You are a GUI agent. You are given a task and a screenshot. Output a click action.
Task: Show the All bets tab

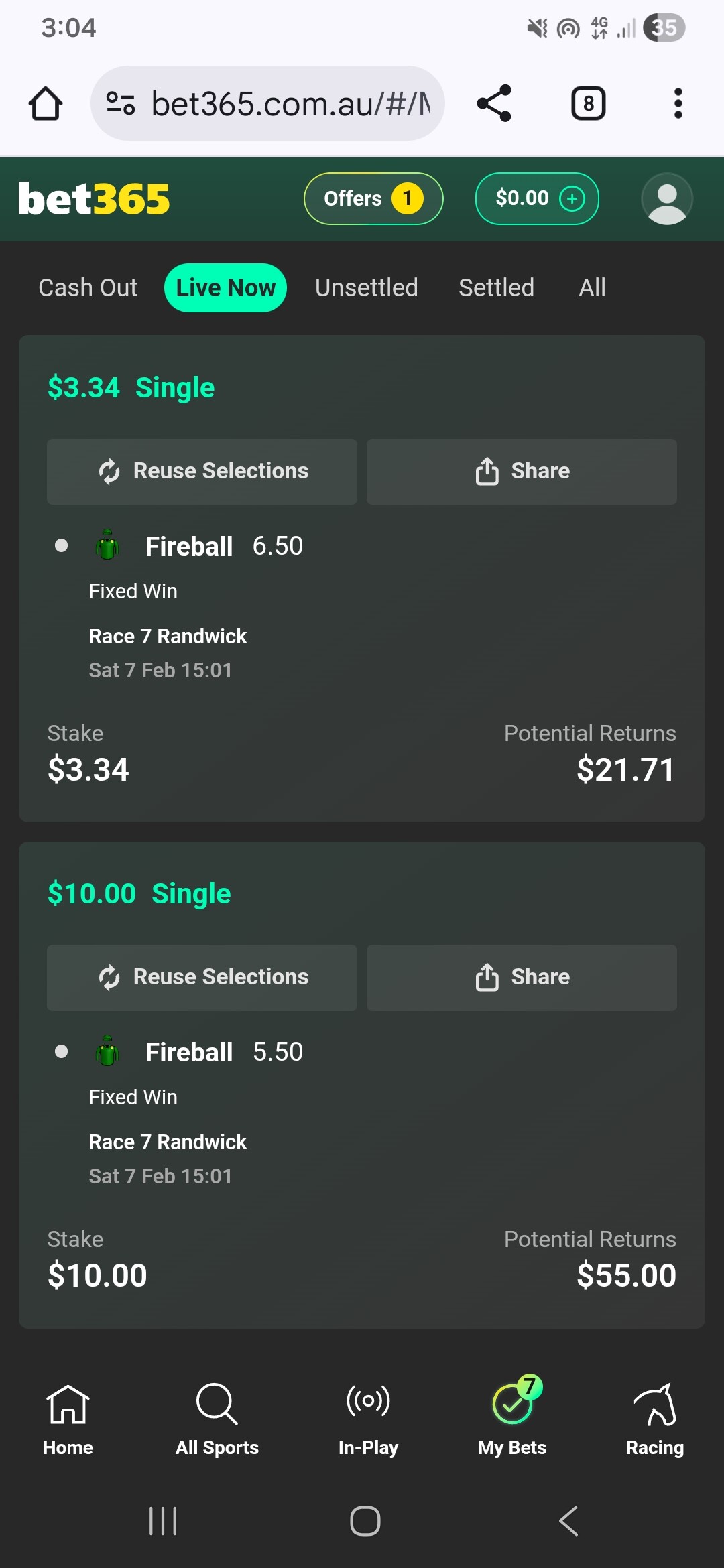coord(592,288)
